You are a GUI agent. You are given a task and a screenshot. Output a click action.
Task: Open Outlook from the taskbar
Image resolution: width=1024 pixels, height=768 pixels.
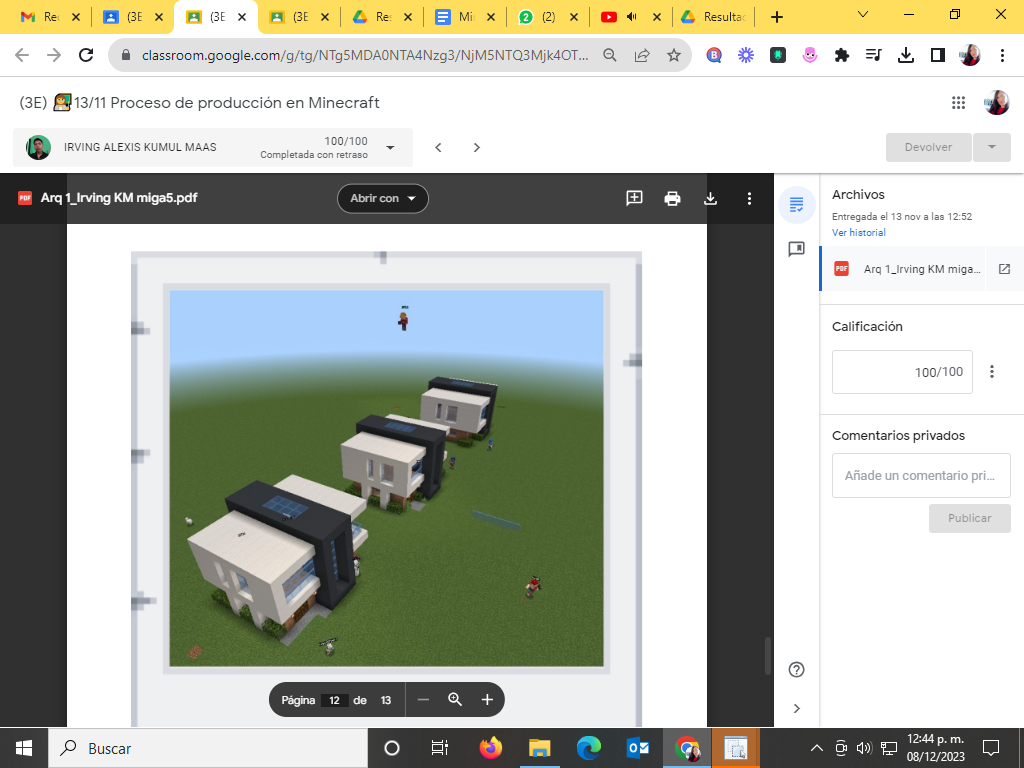(x=637, y=748)
